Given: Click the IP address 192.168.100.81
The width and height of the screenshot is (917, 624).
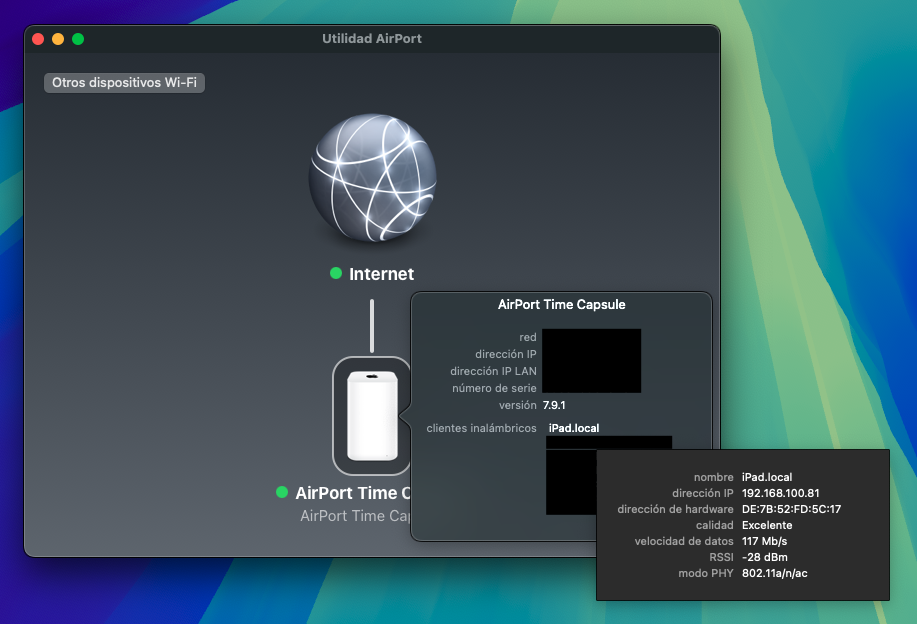Looking at the screenshot, I should [x=780, y=493].
